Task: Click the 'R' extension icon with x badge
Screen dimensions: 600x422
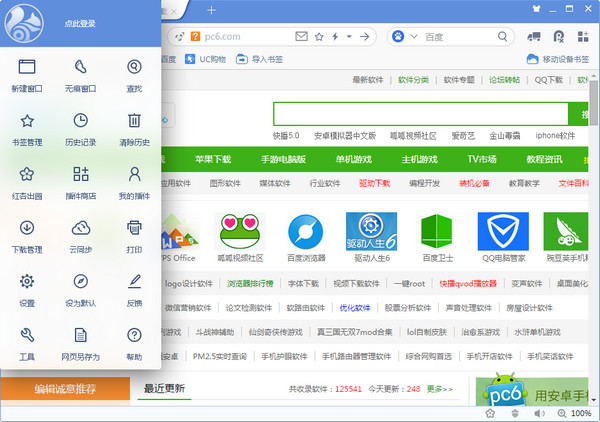Action: point(559,36)
